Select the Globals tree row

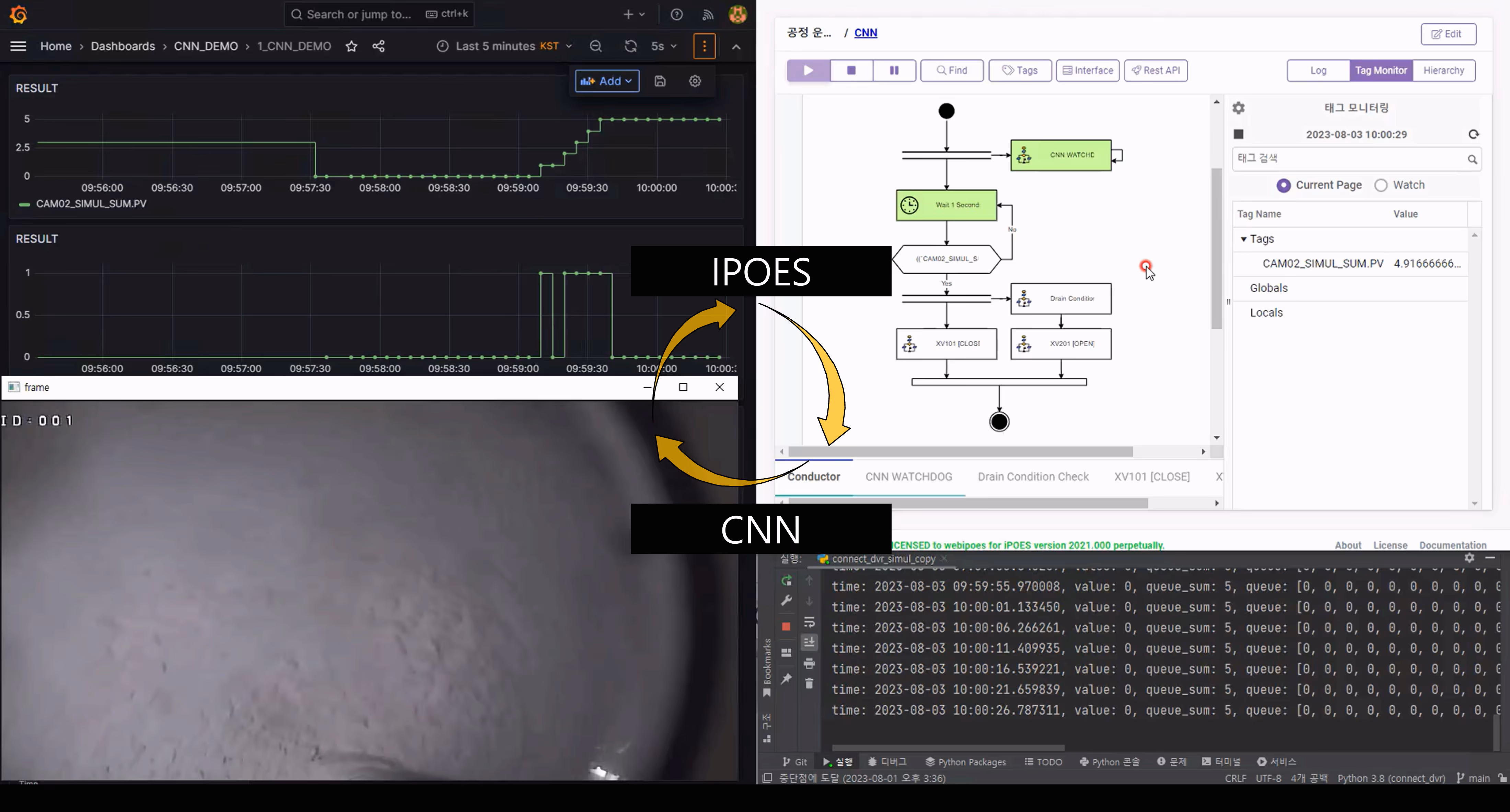[1350, 288]
